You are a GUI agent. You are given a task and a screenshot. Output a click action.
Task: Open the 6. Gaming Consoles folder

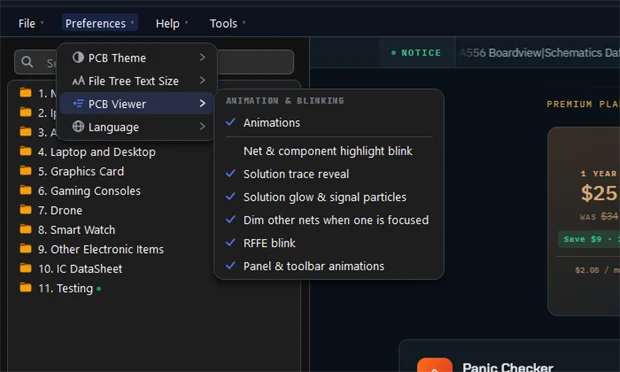pyautogui.click(x=89, y=191)
